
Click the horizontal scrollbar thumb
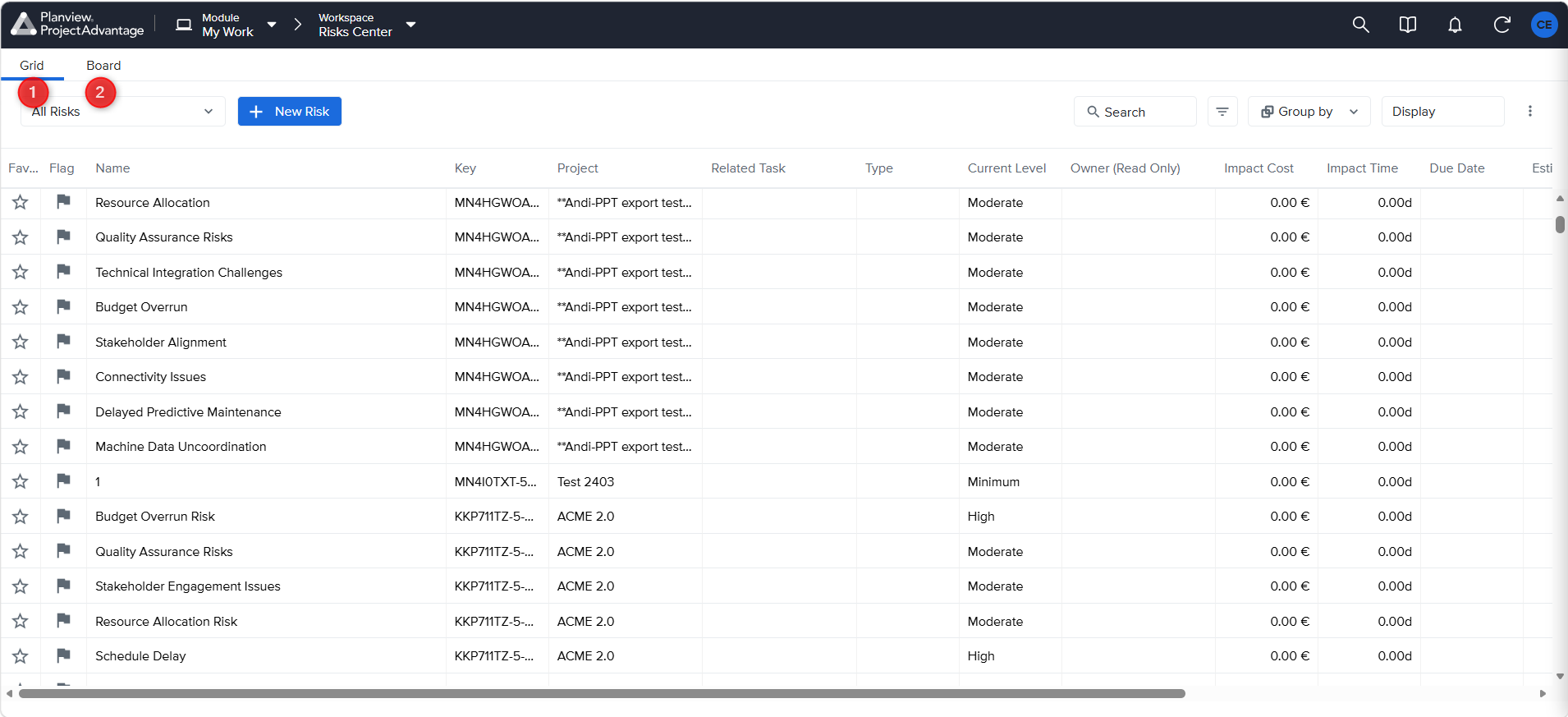(x=602, y=694)
